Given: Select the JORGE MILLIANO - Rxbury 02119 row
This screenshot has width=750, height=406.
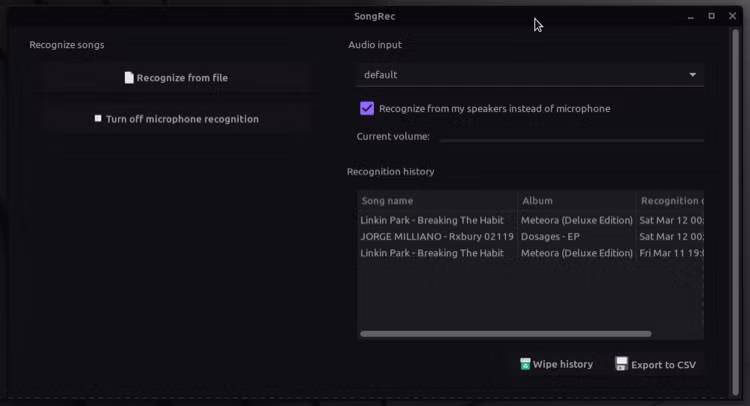Looking at the screenshot, I should pos(530,237).
